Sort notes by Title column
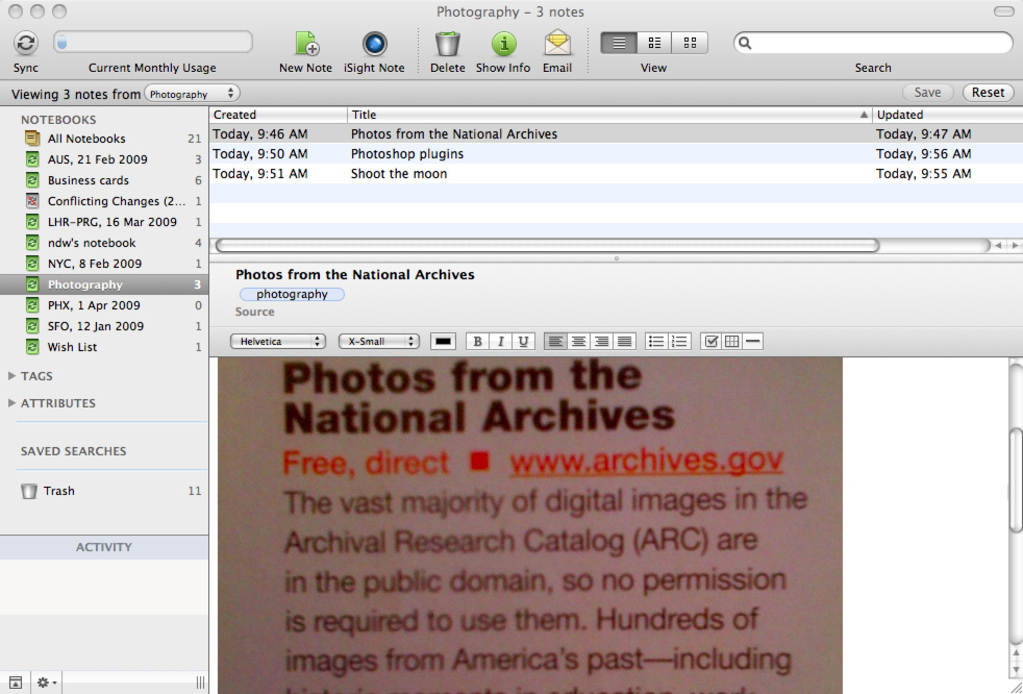1023x694 pixels. [609, 115]
